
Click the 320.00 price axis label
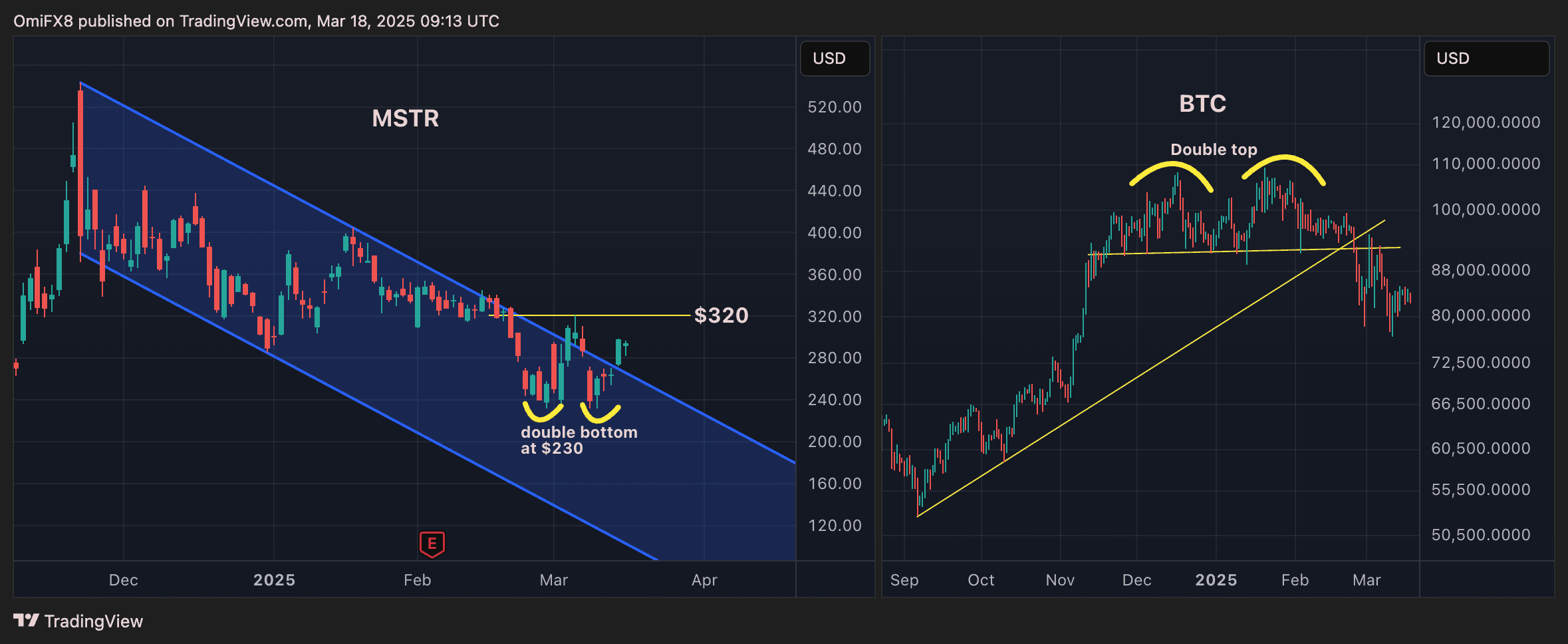click(835, 317)
